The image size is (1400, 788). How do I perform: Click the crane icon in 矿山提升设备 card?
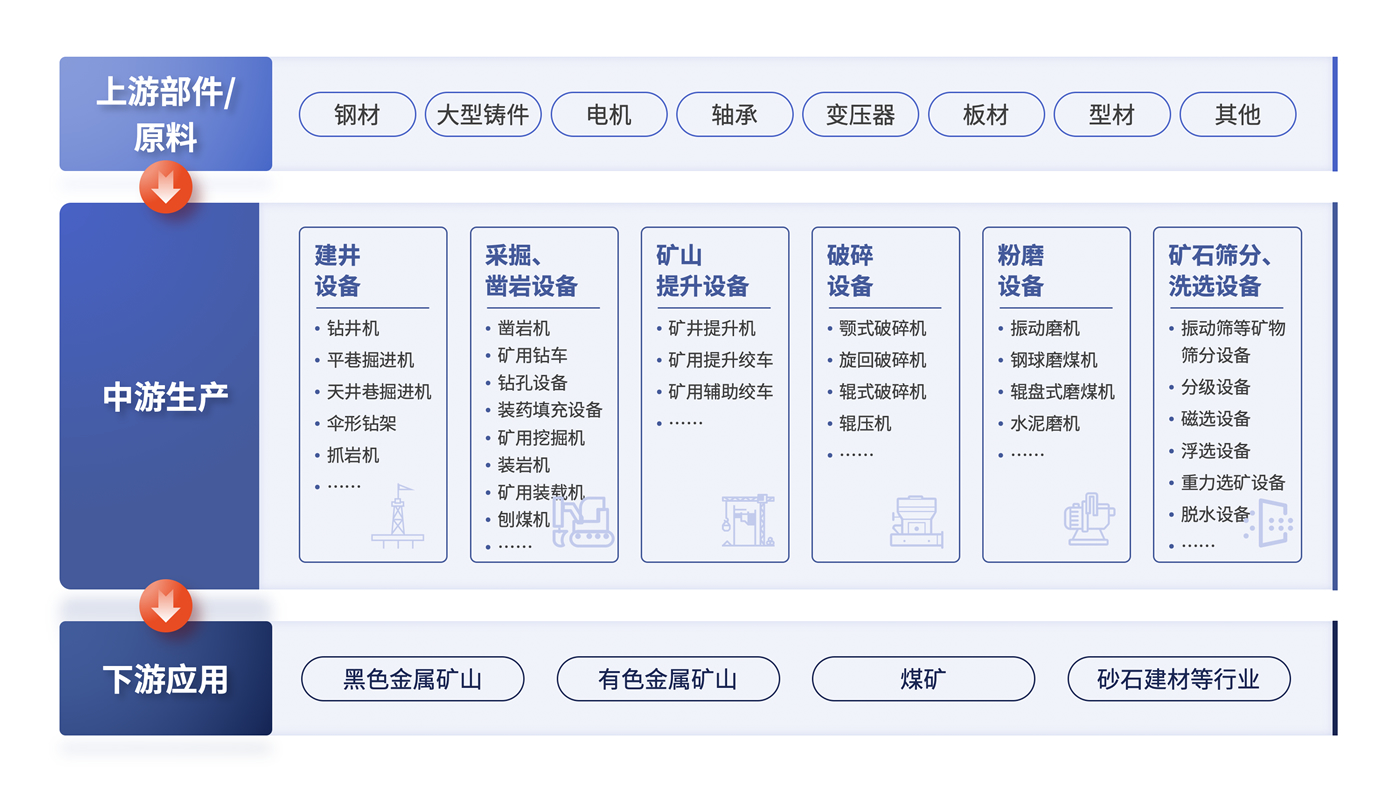pos(747,520)
